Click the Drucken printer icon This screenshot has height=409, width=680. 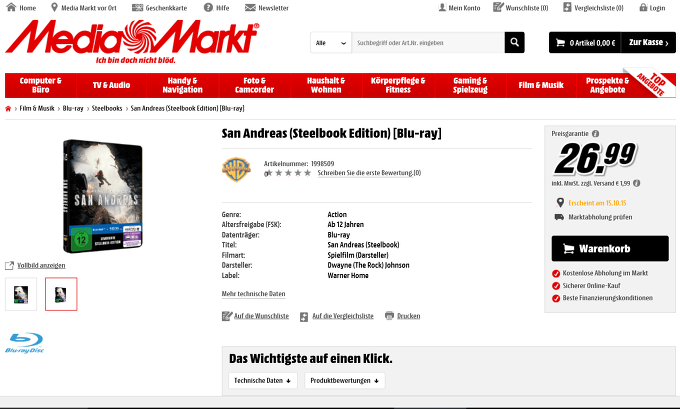(x=389, y=316)
